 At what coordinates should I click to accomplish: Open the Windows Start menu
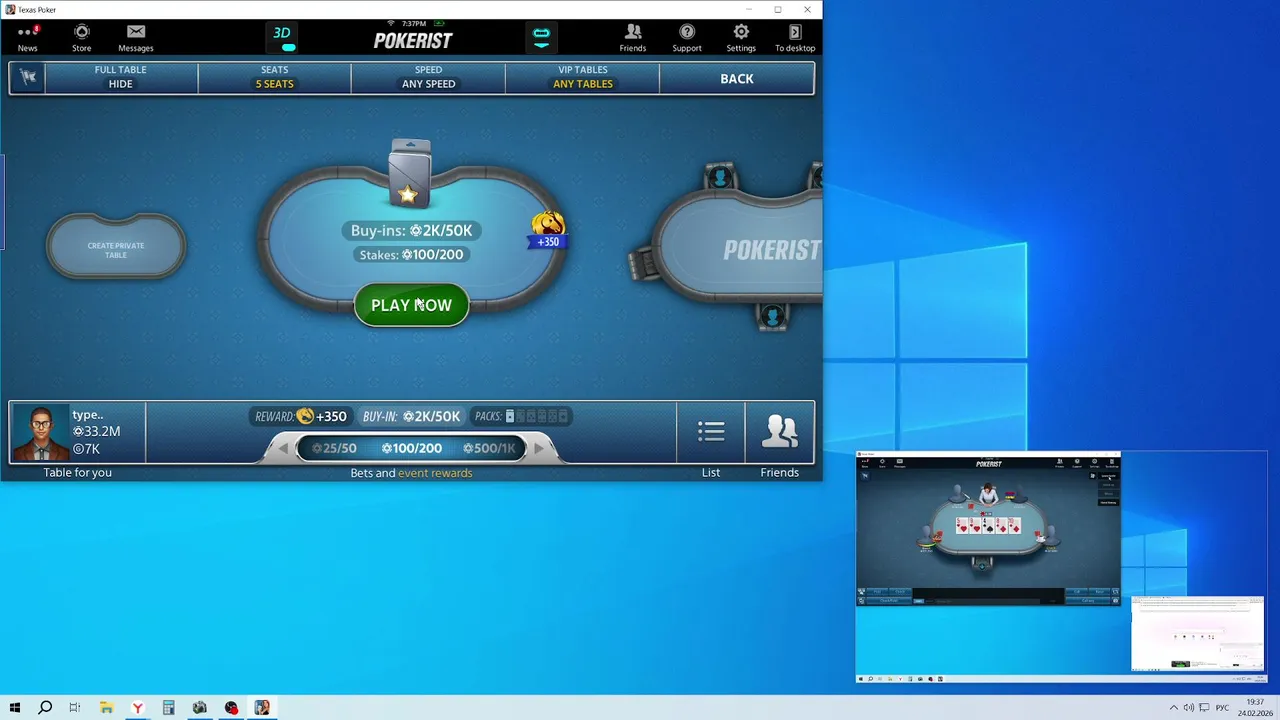coord(15,708)
